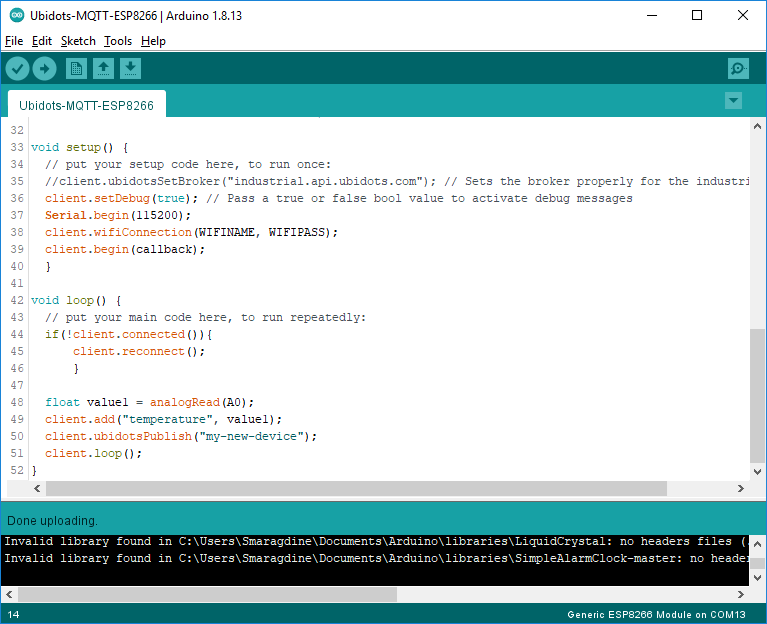
Task: Click LiquidCrystal invalid library console message
Action: click(x=376, y=541)
